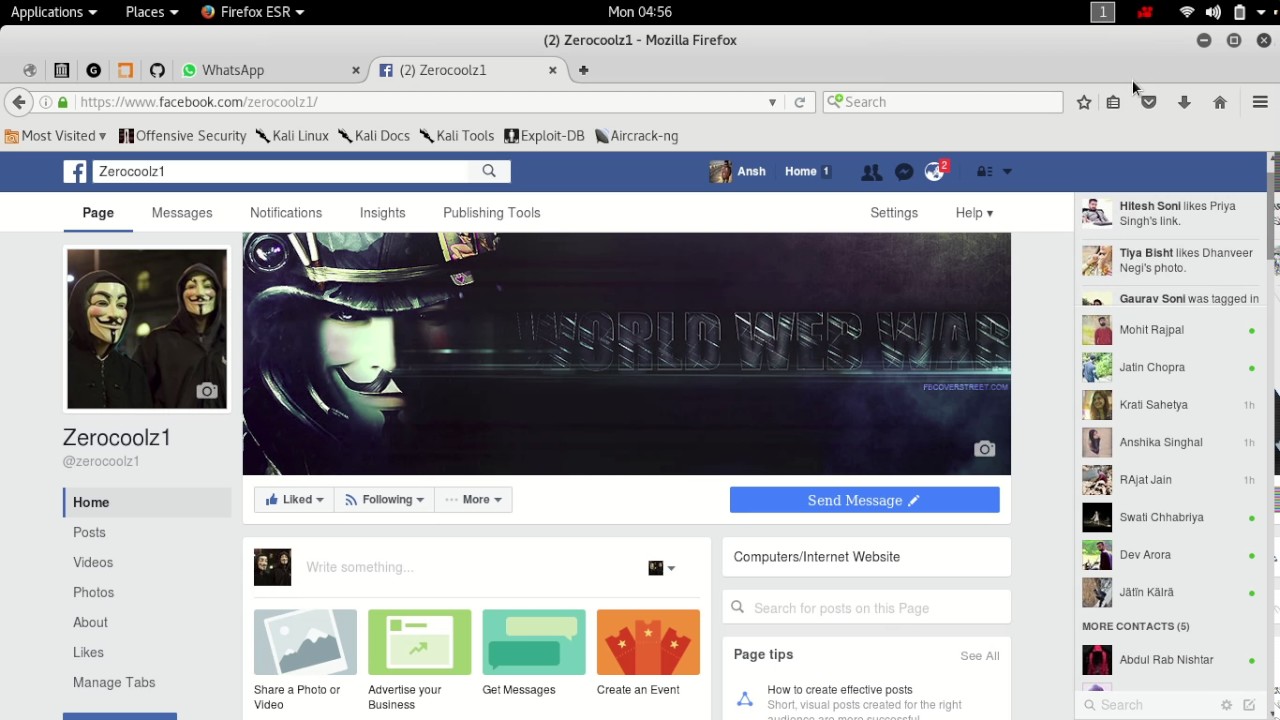Click the camera icon on profile picture
Viewport: 1280px width, 720px height.
tap(207, 391)
